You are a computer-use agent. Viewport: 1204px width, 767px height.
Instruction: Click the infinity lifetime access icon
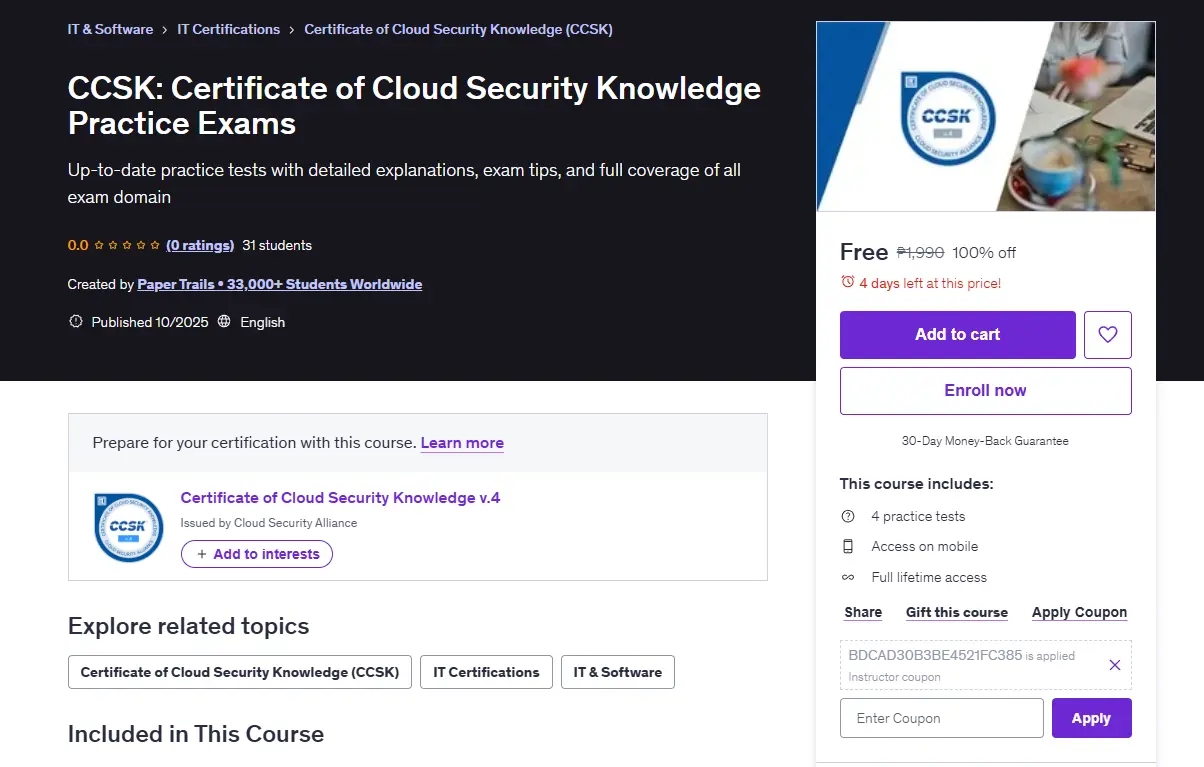coord(848,577)
